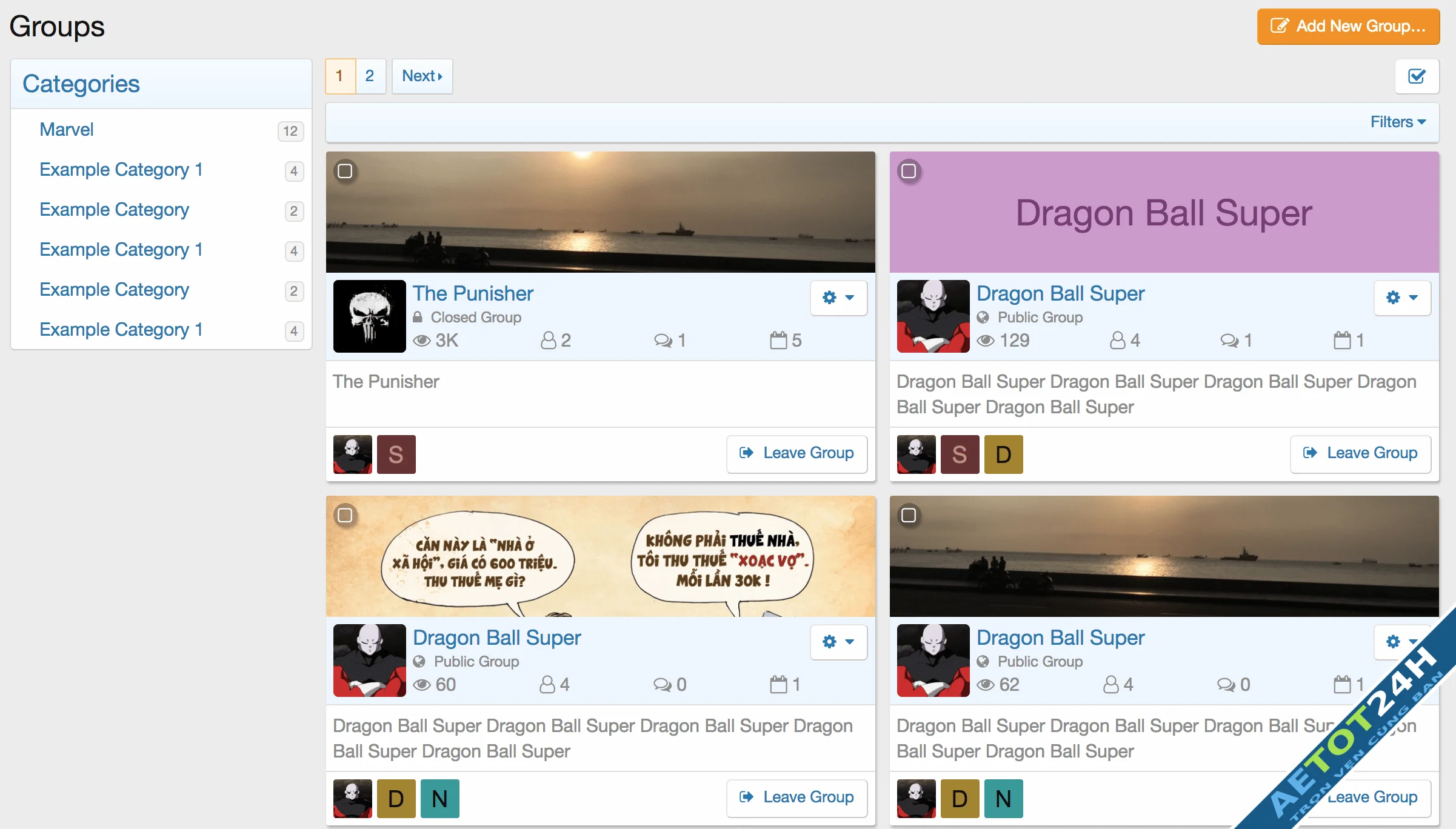Viewport: 1456px width, 829px height.
Task: Click the Dragon Ball Super group banner image
Action: tap(1163, 213)
